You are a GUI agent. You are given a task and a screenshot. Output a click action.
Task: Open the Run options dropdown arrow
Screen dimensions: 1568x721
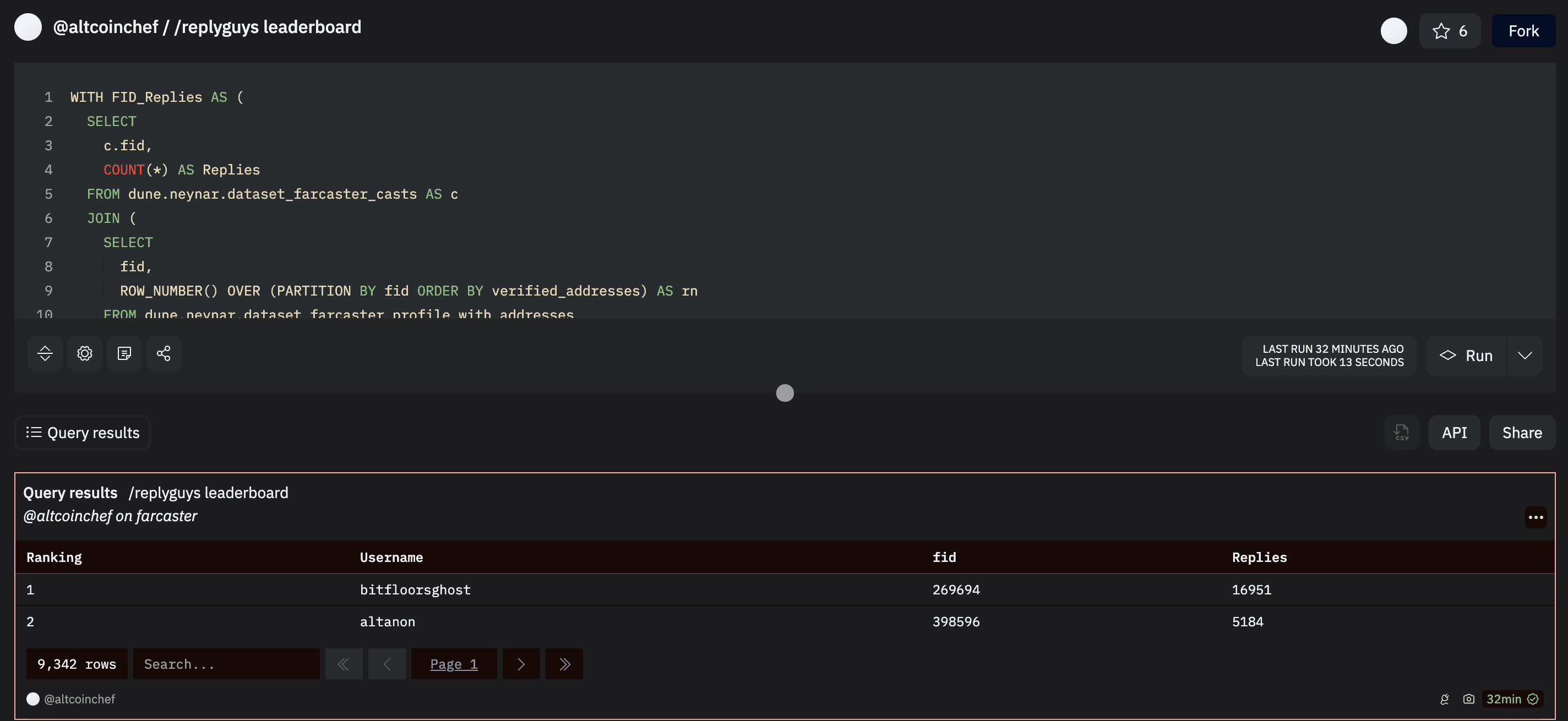tap(1525, 356)
